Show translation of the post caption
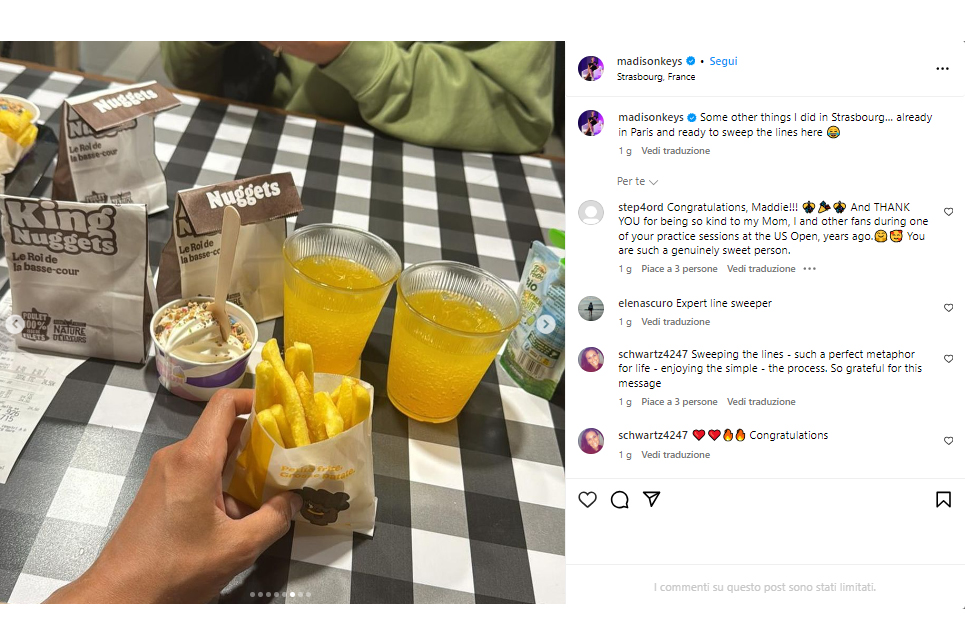The image size is (965, 642). [x=675, y=151]
